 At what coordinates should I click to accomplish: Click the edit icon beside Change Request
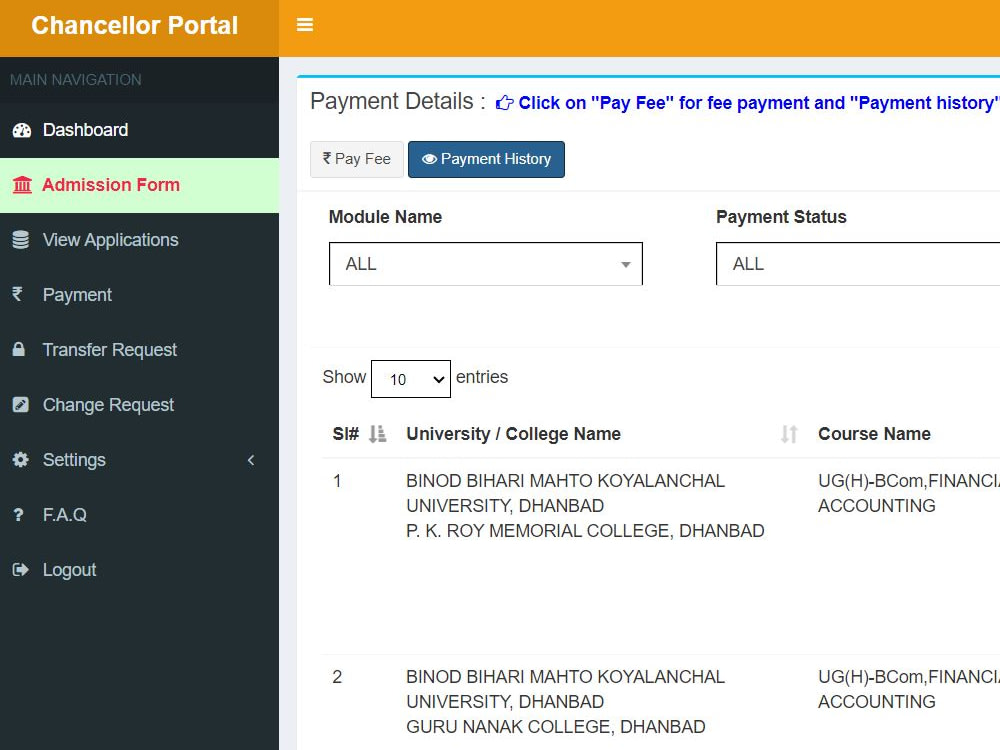[20, 404]
